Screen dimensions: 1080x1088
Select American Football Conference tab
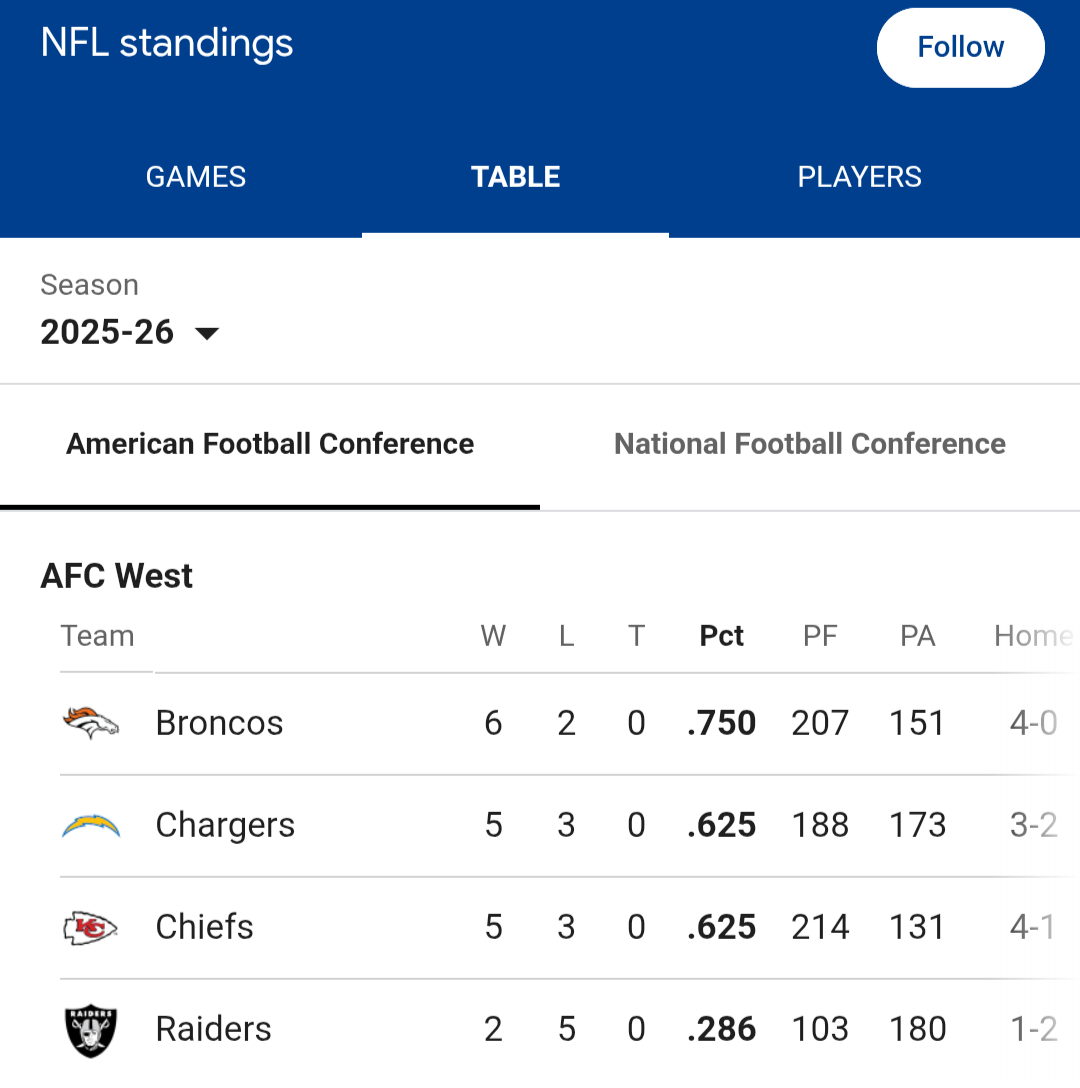(270, 444)
